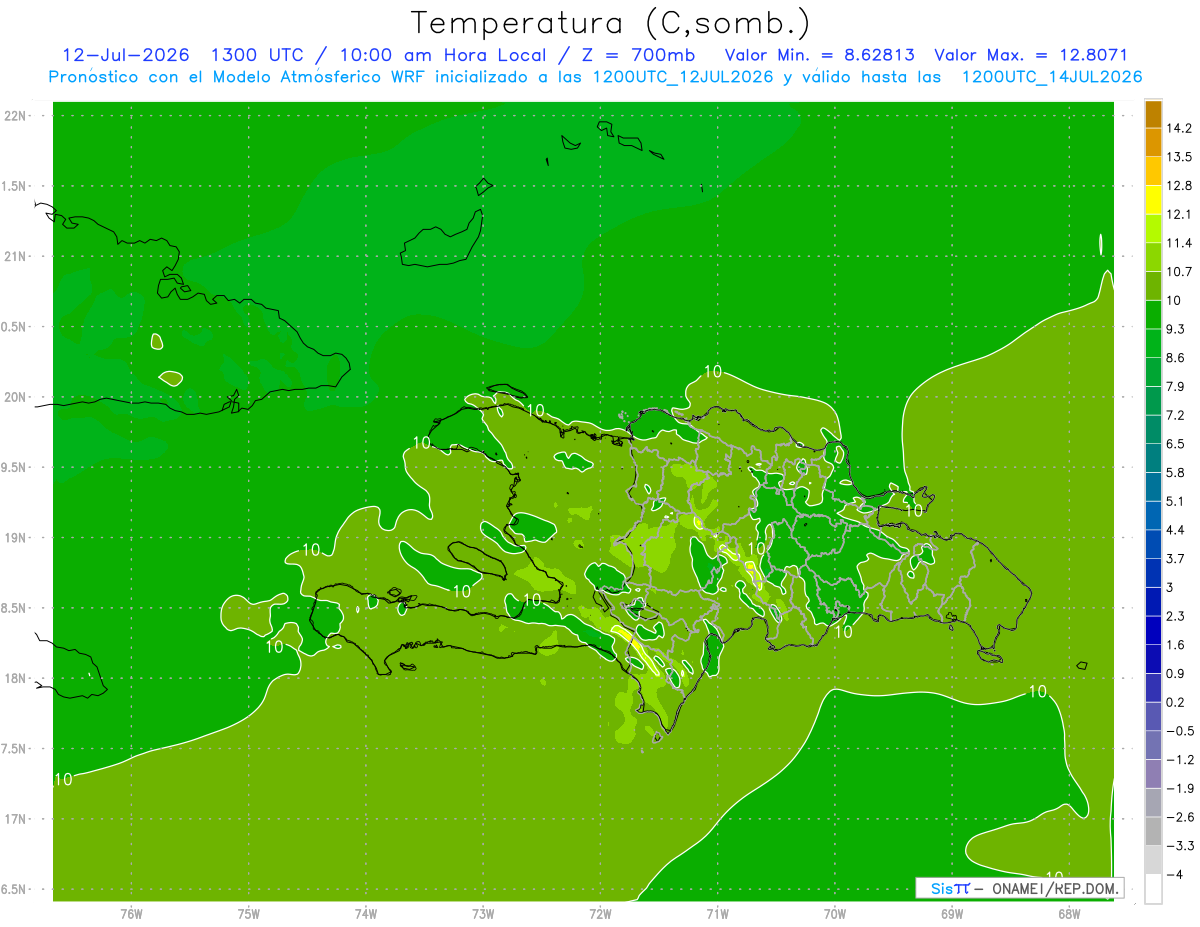Pick the bright yellow swatch between 12.1 and 12.8
Image resolution: width=1200 pixels, height=927 pixels.
tap(1153, 200)
